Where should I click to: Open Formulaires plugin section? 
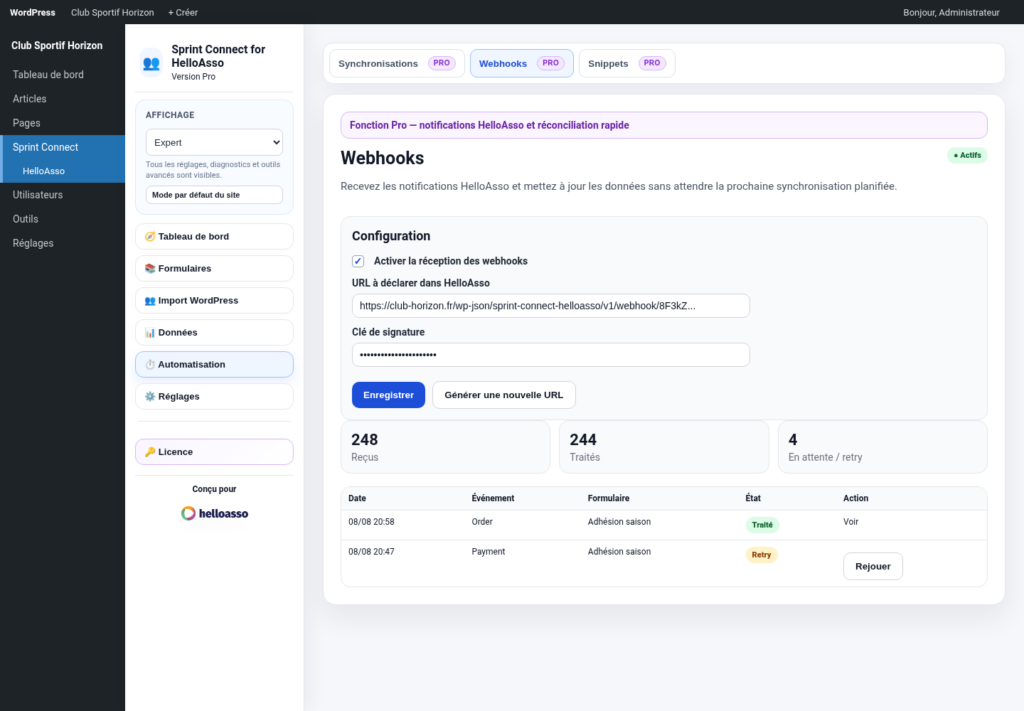(214, 268)
